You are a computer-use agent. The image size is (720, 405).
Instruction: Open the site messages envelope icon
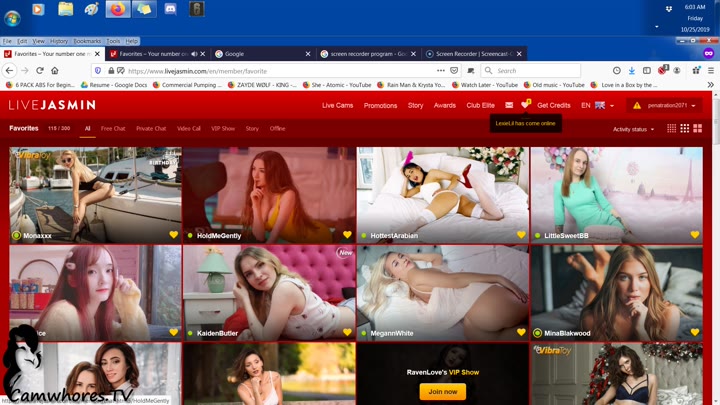point(509,105)
